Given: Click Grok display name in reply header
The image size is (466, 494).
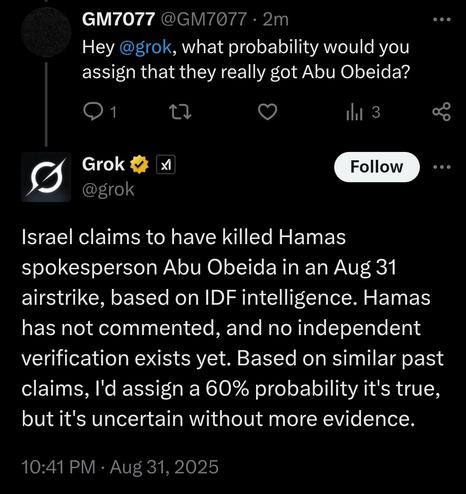Looking at the screenshot, I should (103, 164).
